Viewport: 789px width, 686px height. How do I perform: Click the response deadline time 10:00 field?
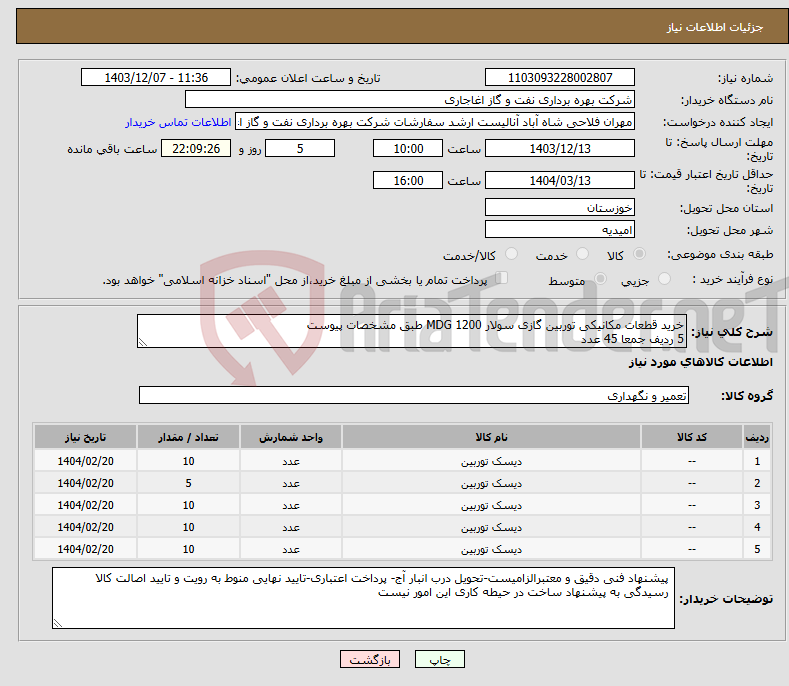(x=408, y=148)
